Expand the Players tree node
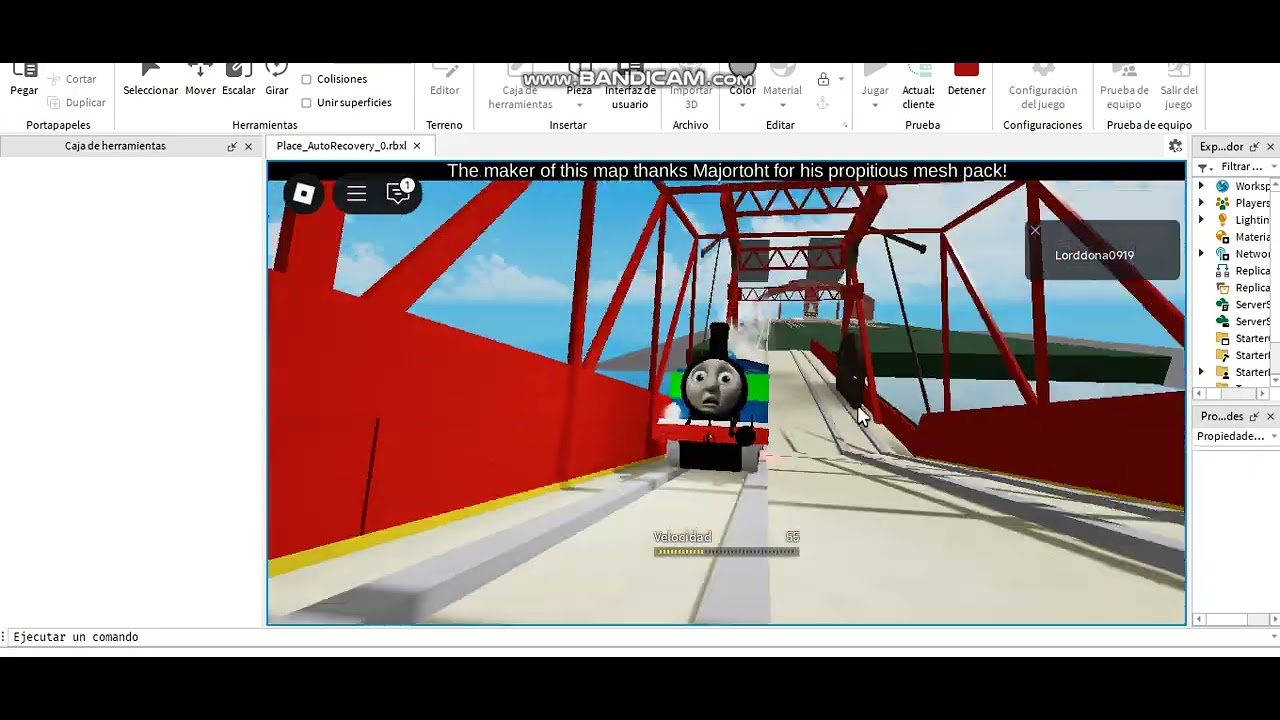 pyautogui.click(x=1202, y=203)
